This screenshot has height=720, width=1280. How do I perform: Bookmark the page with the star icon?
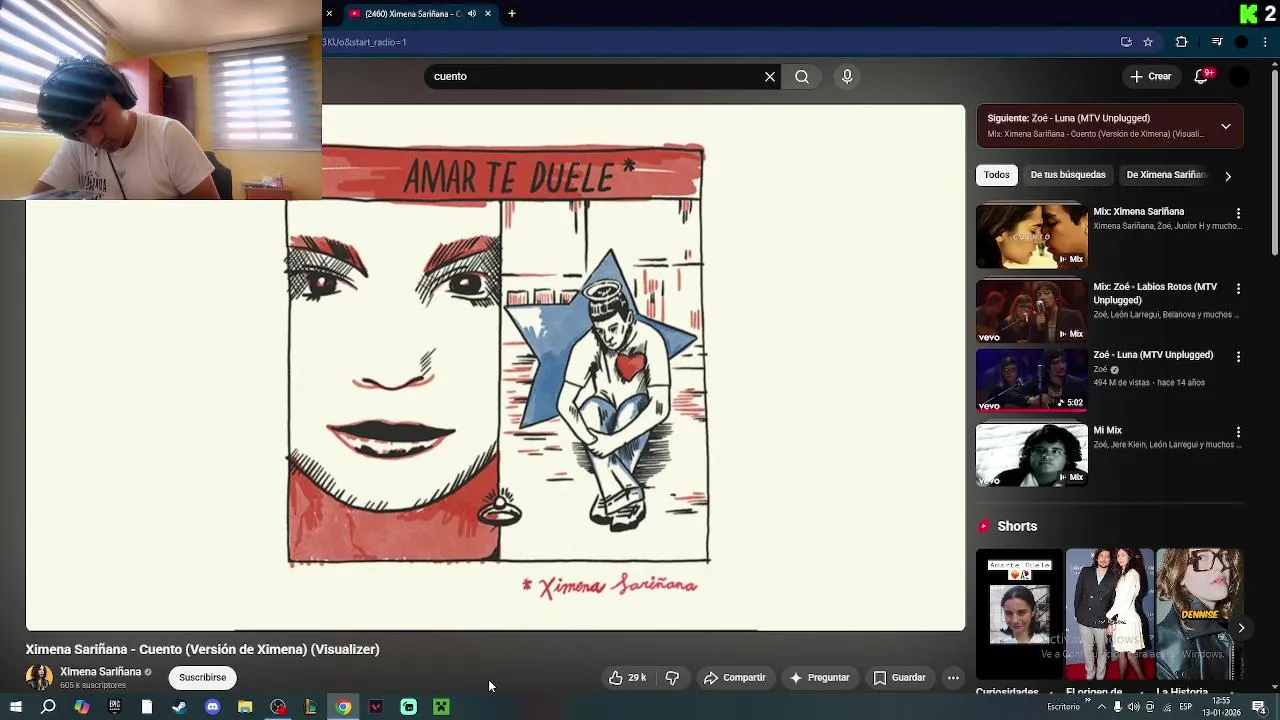(1148, 42)
